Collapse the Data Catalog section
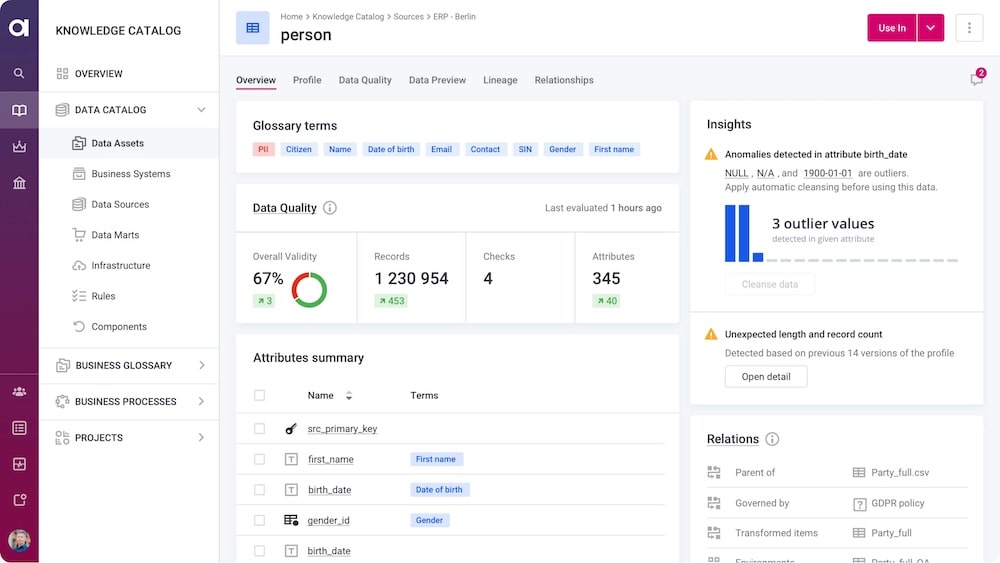The image size is (1000, 563). (x=201, y=110)
